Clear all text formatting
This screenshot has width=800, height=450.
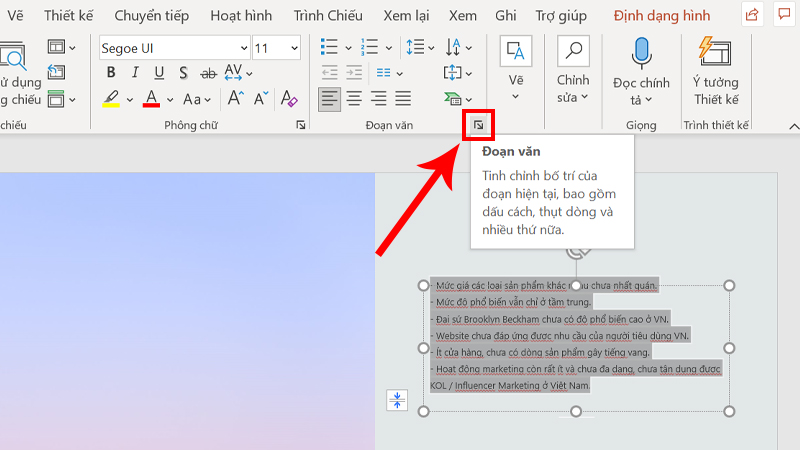click(289, 99)
